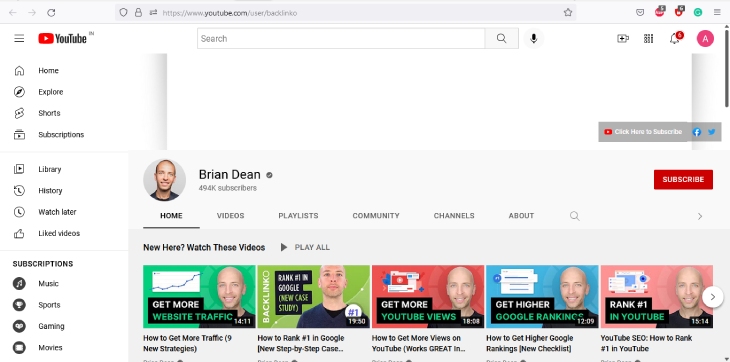Open the notifications bell
This screenshot has width=730, height=362.
coord(675,39)
